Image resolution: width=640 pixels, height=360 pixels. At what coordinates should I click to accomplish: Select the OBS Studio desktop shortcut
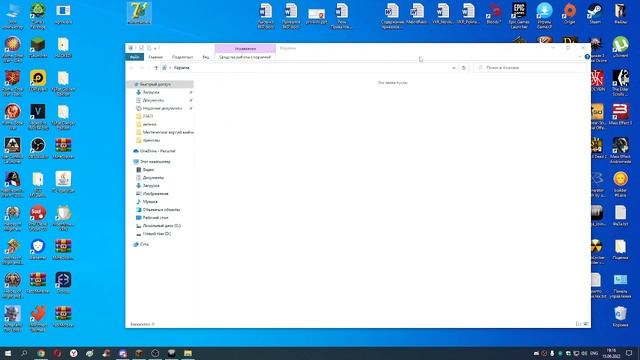click(x=38, y=148)
